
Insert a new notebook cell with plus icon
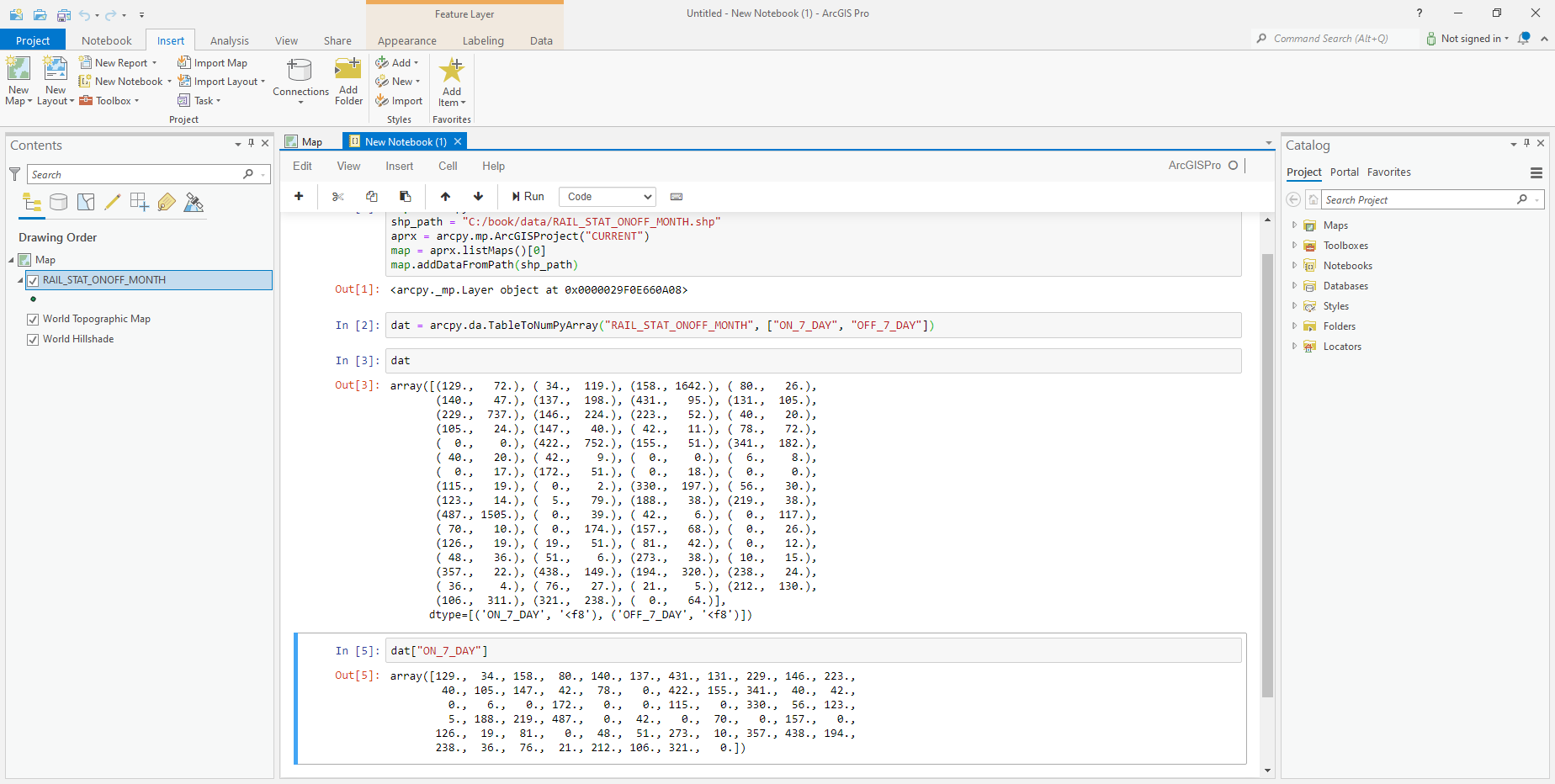(x=299, y=196)
